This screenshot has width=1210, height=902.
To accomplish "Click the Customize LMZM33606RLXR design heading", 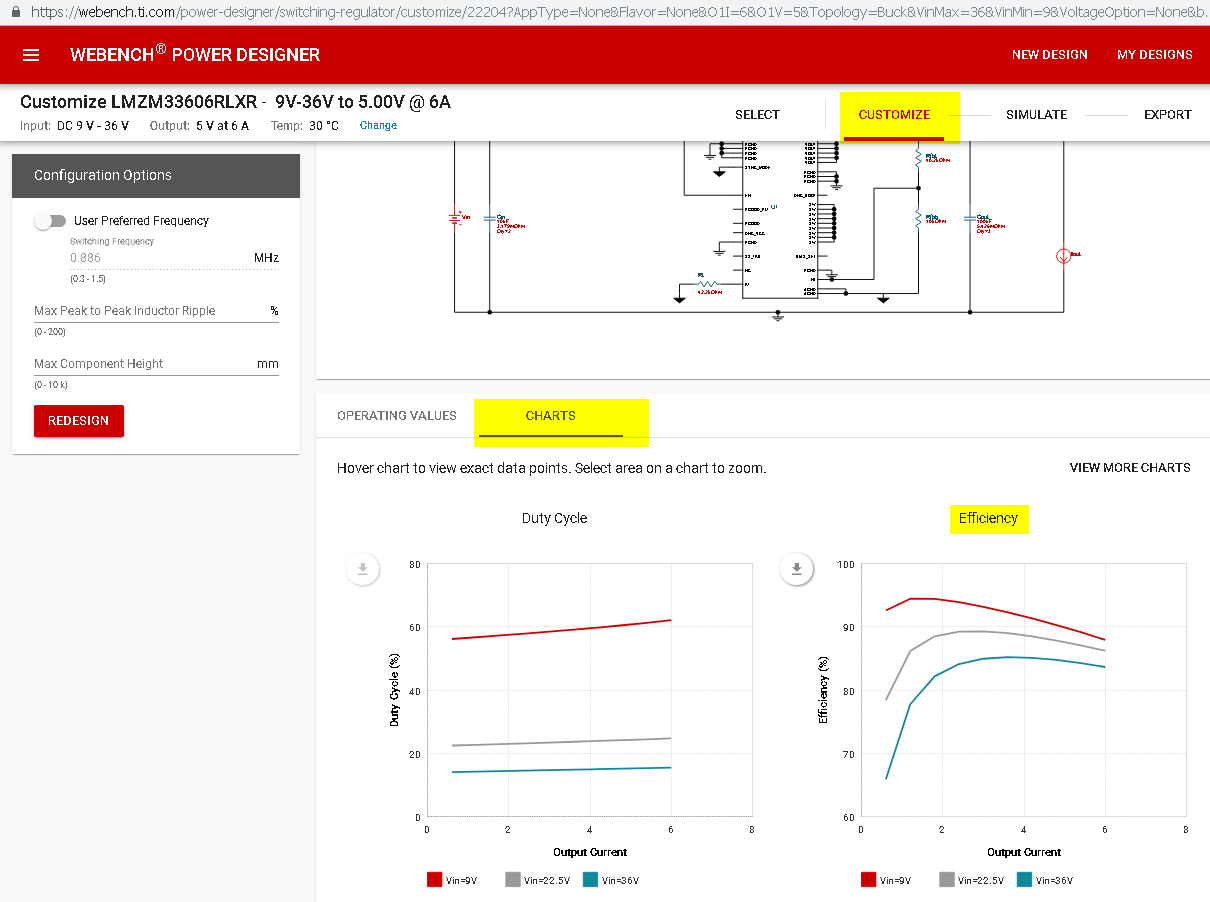I will point(235,102).
